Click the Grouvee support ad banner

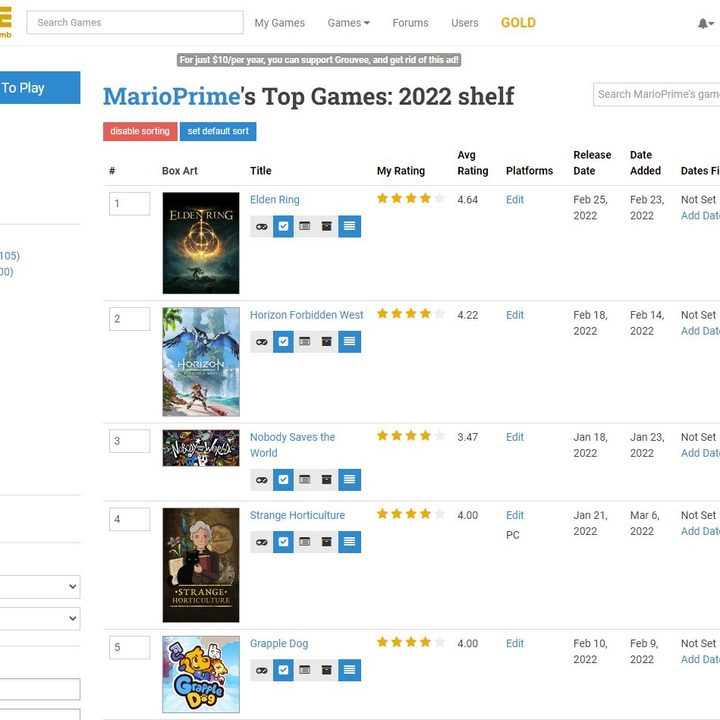(319, 60)
